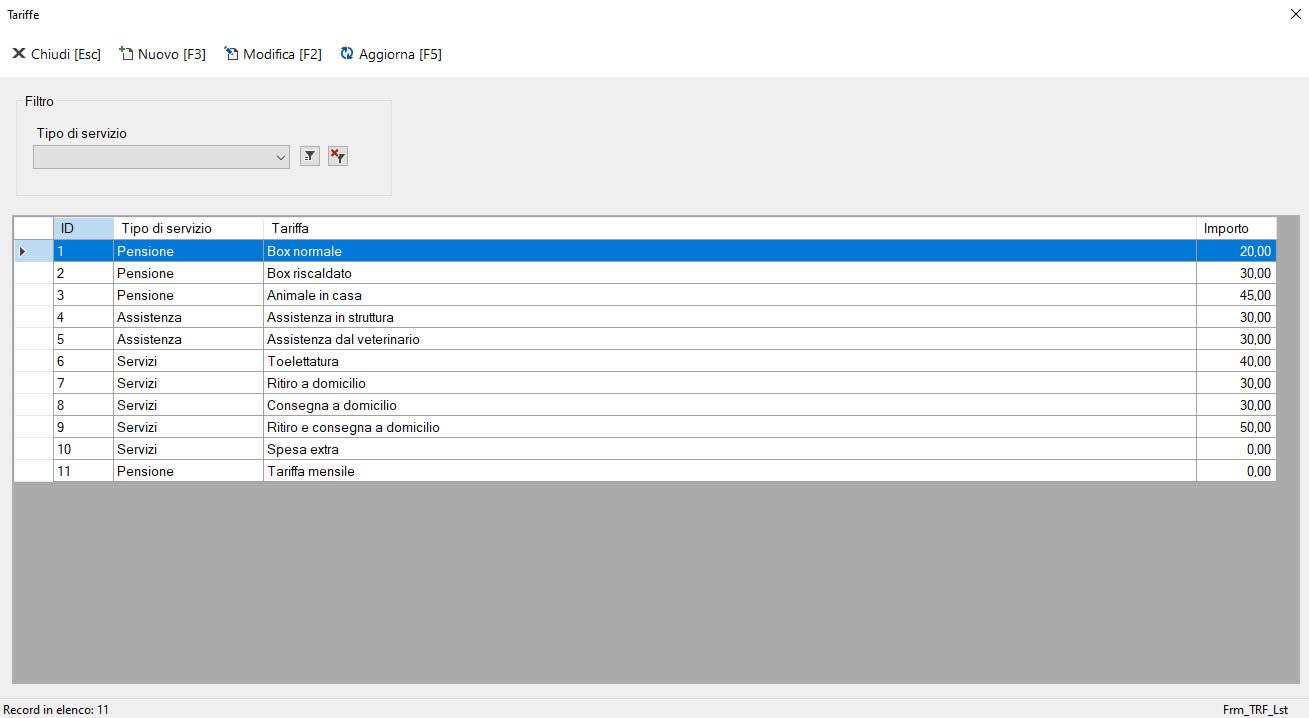Select the Box riscaldato row
This screenshot has height=718, width=1309.
(309, 273)
